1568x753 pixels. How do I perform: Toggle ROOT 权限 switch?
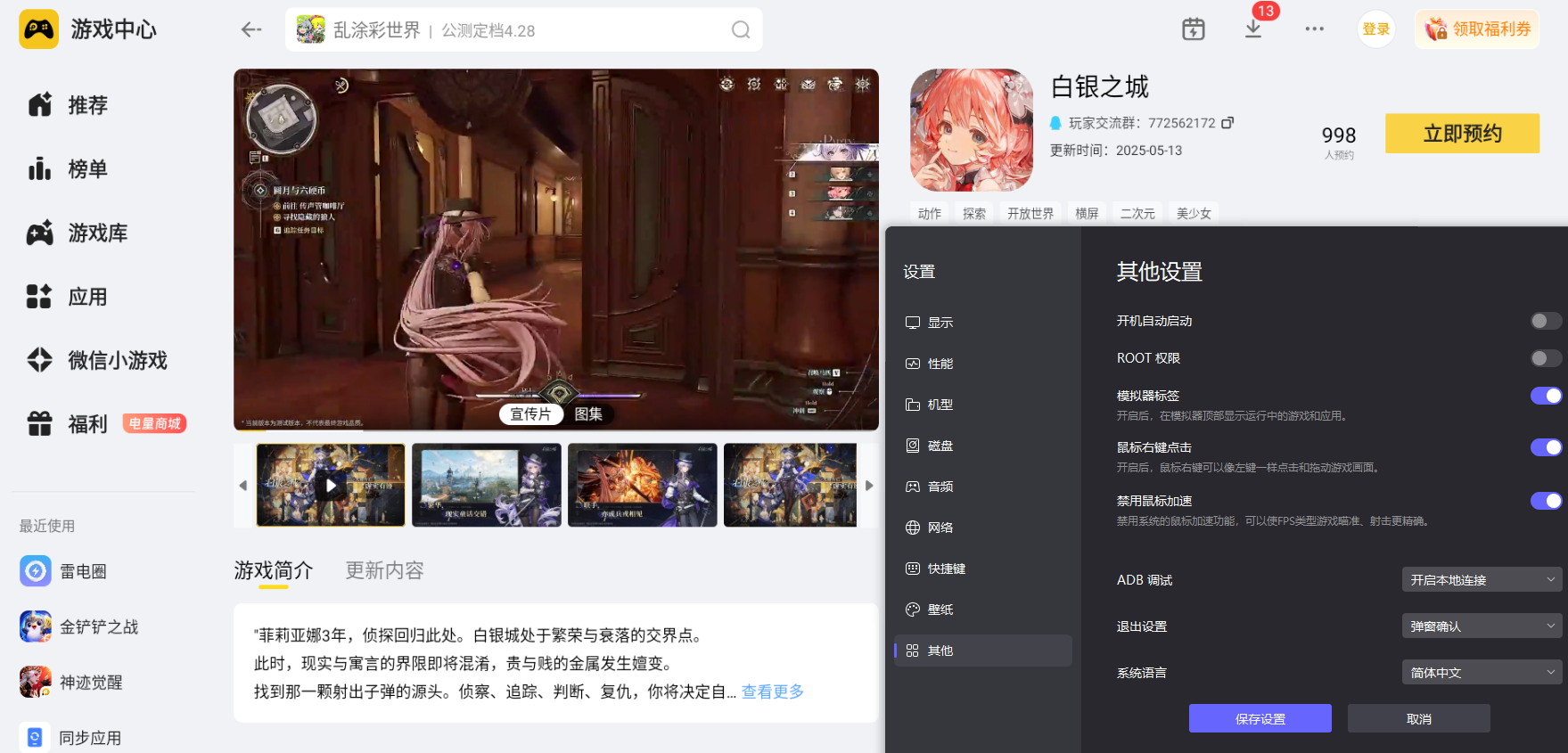coord(1546,358)
